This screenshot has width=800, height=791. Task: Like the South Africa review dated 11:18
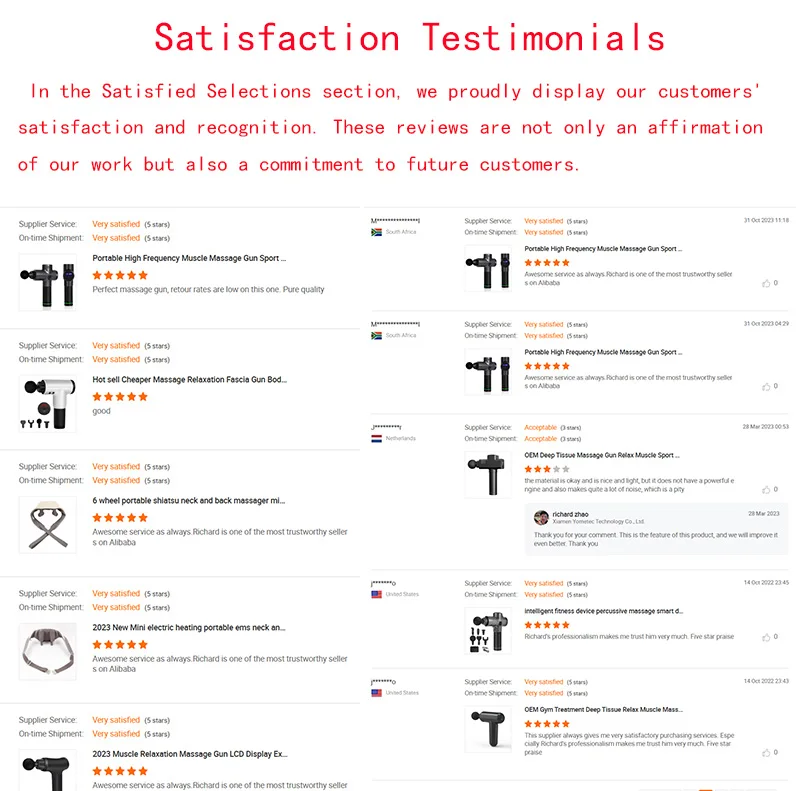[766, 283]
